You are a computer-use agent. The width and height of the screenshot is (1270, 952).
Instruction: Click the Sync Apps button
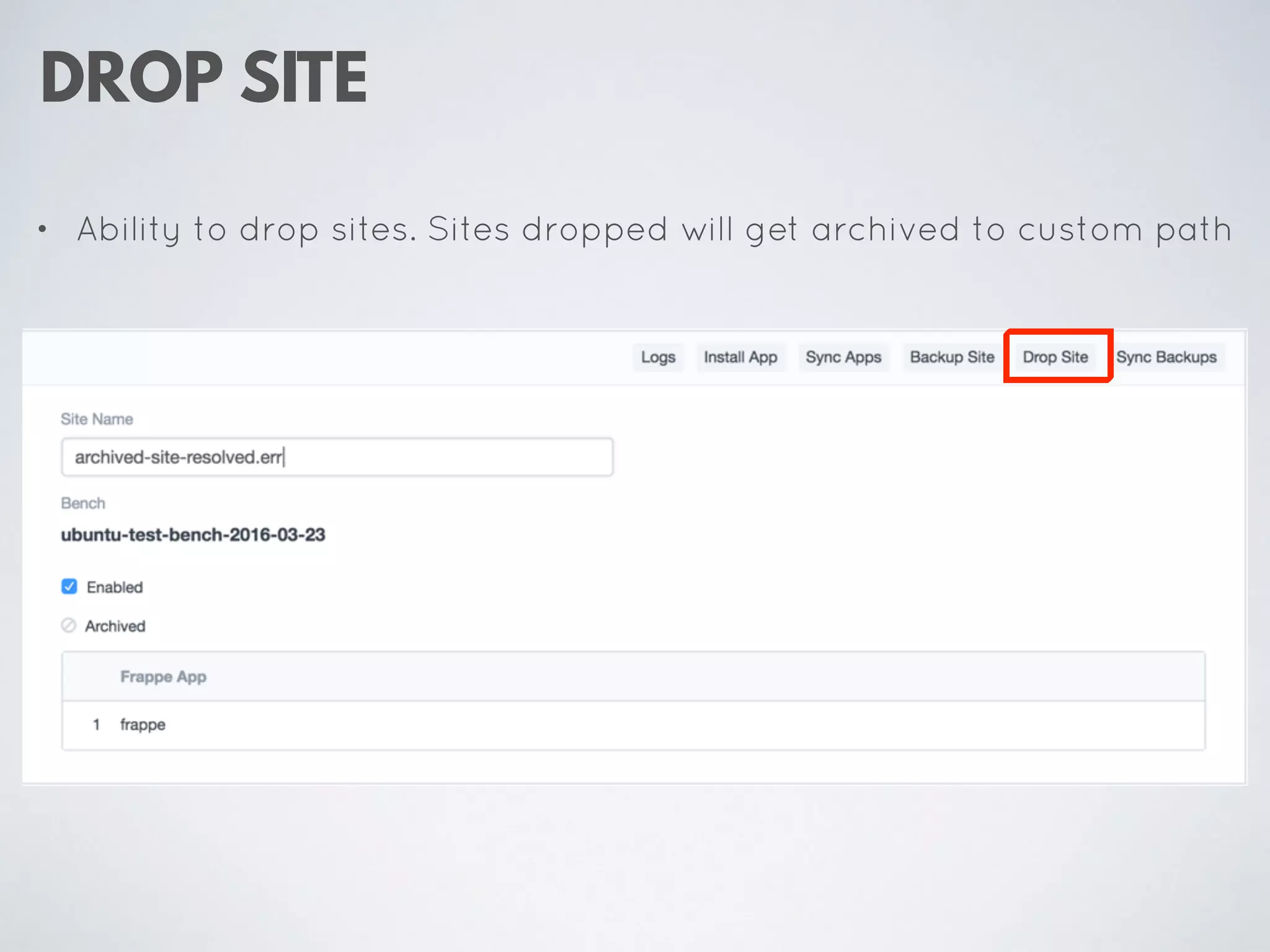(x=843, y=358)
